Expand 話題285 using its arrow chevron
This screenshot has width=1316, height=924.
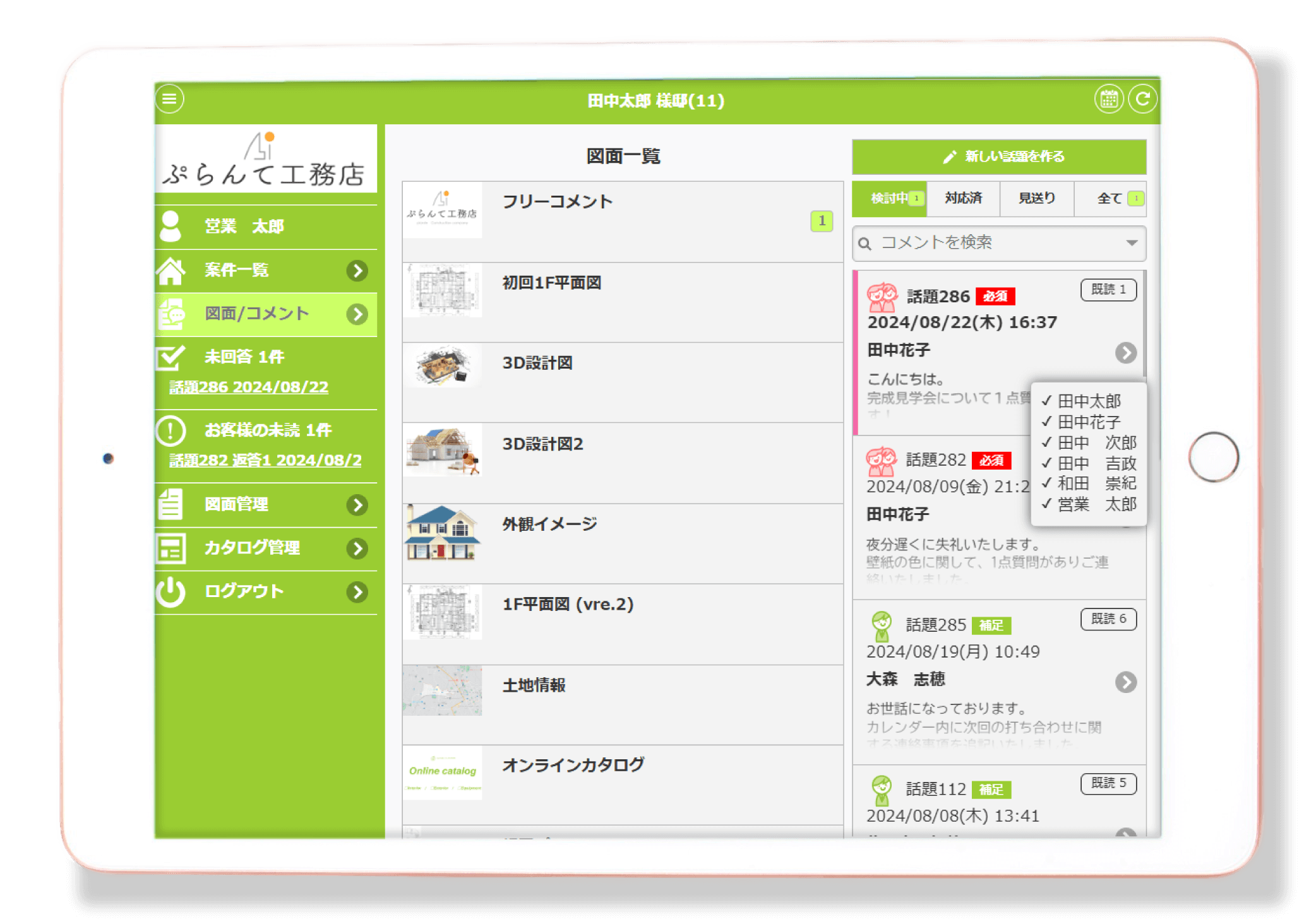coord(1126,682)
